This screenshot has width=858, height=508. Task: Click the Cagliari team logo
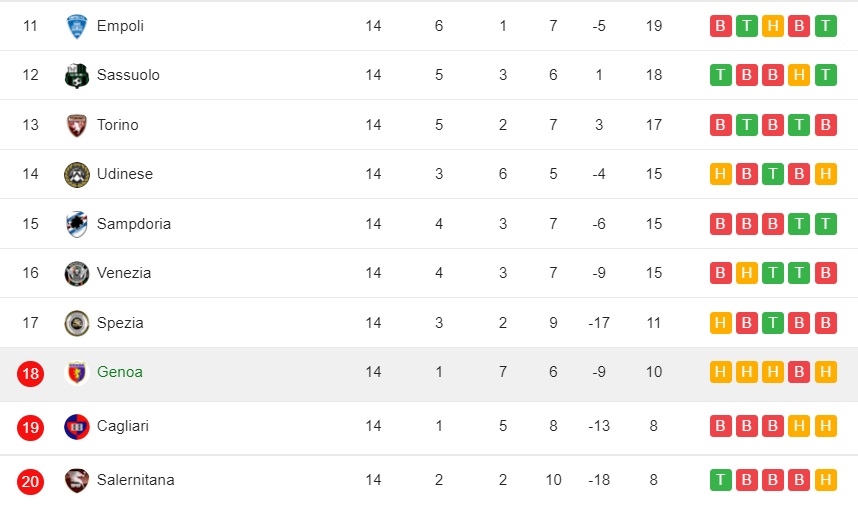click(77, 427)
